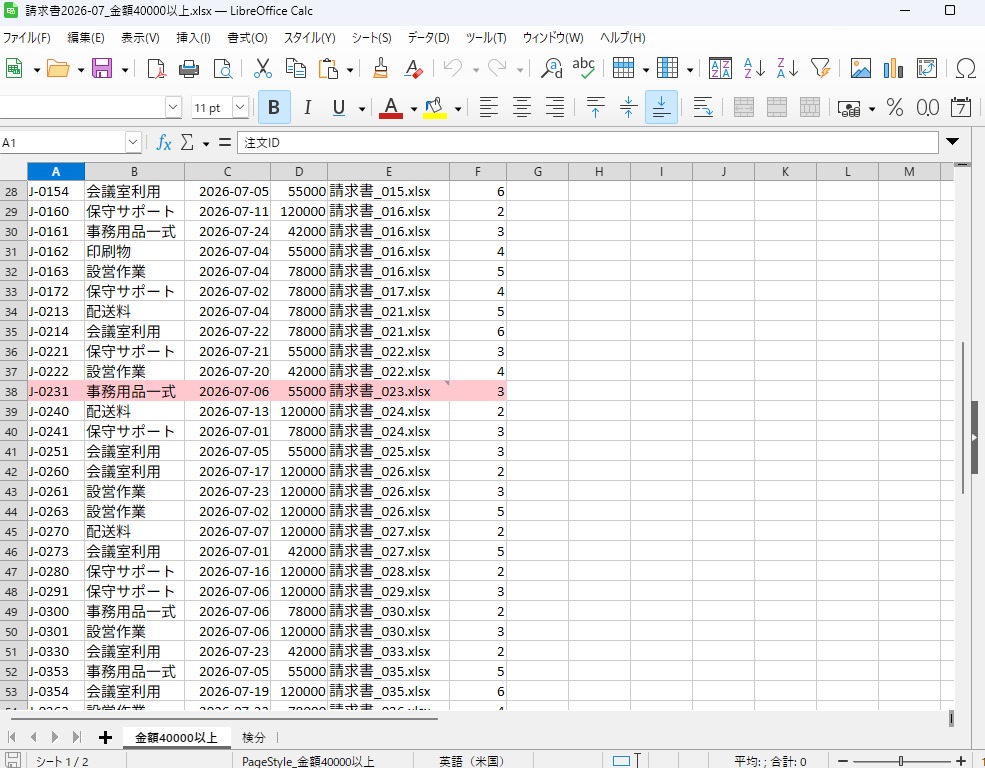The height and width of the screenshot is (768, 985).
Task: Click zoom in plus button
Action: pyautogui.click(x=961, y=761)
